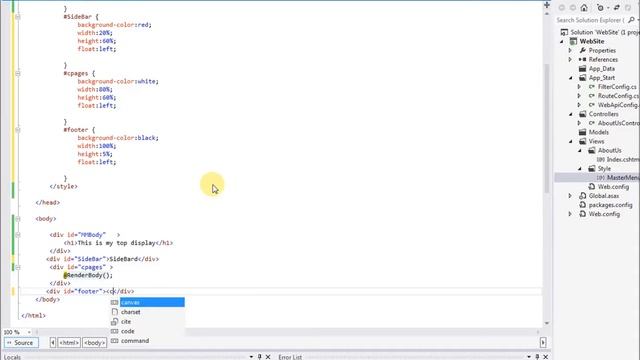Expand the Properties node arrow

tap(571, 51)
